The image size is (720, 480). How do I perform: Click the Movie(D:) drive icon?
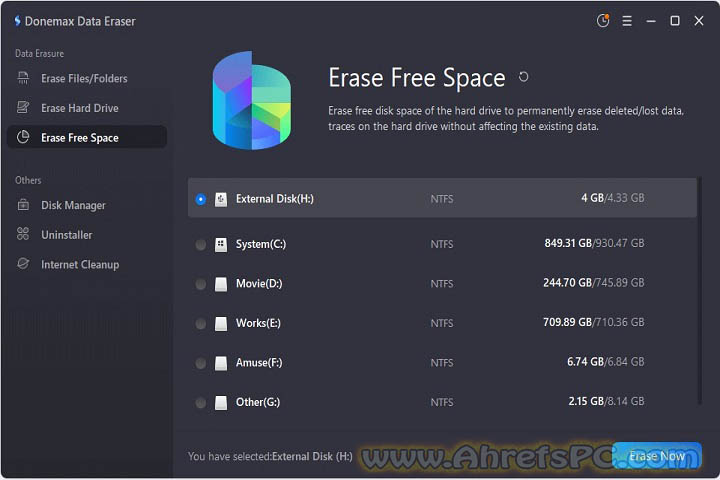[x=221, y=284]
